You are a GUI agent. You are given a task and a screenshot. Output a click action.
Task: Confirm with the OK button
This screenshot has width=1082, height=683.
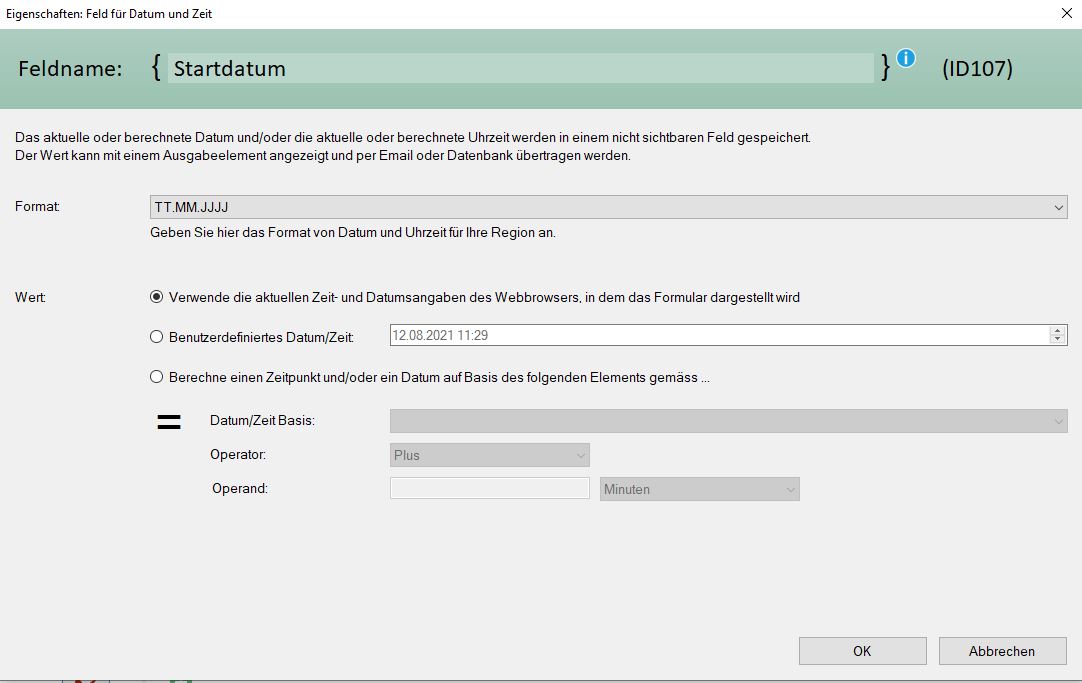862,651
